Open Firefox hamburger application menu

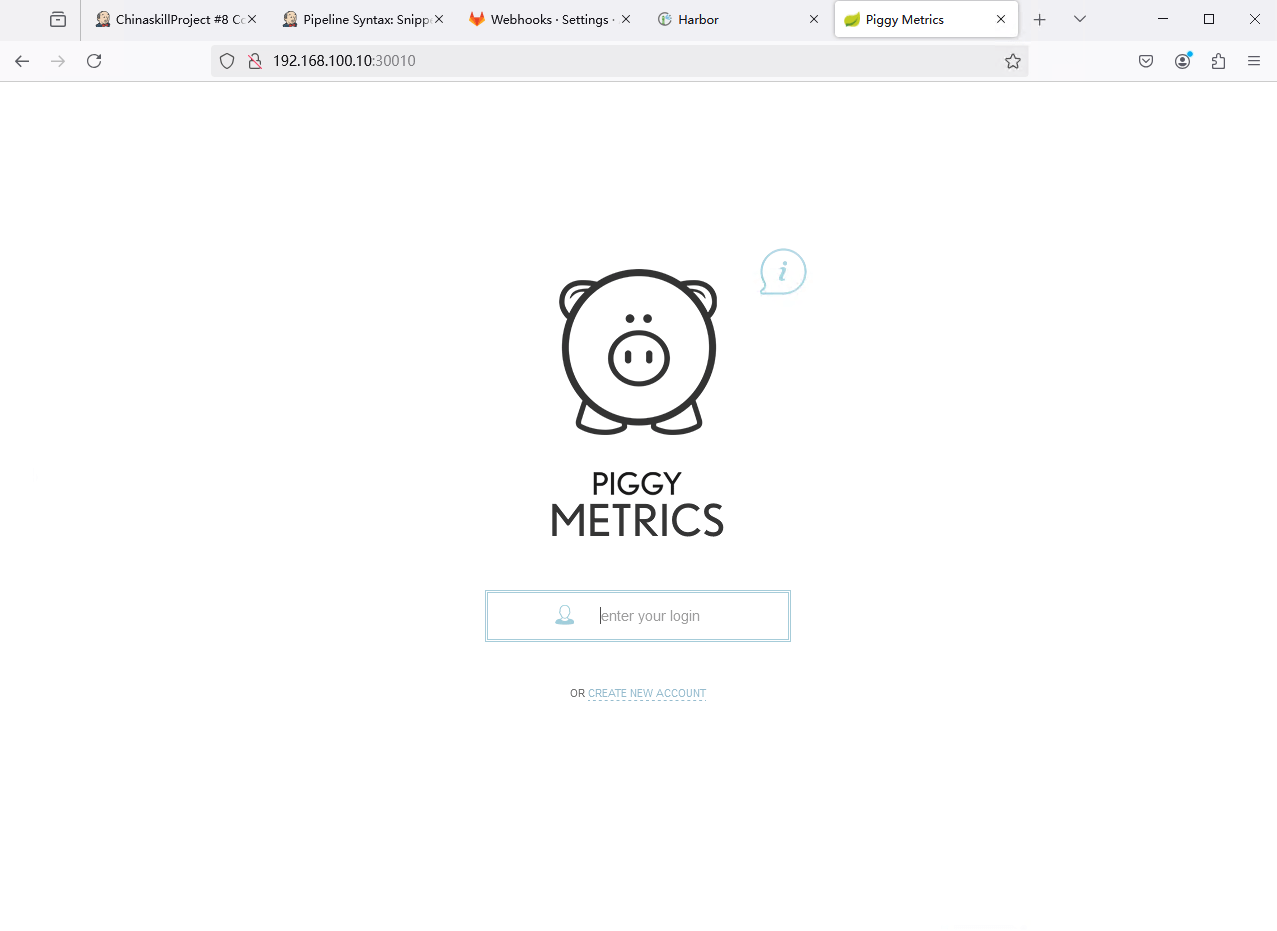coord(1254,61)
